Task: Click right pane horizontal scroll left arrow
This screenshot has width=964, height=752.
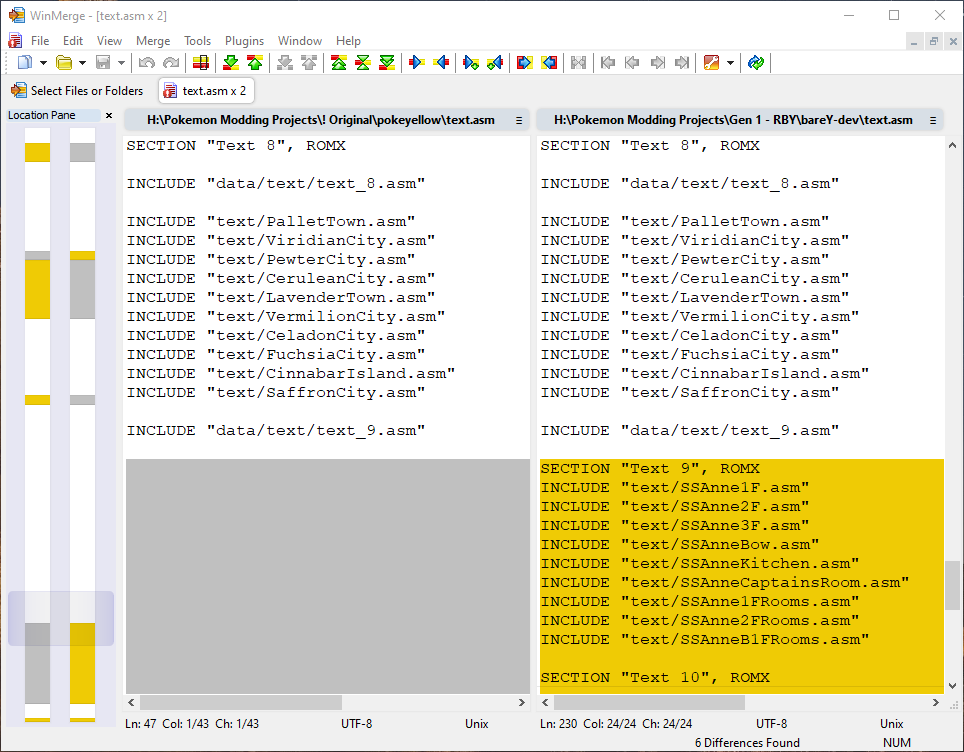Action: tap(545, 702)
